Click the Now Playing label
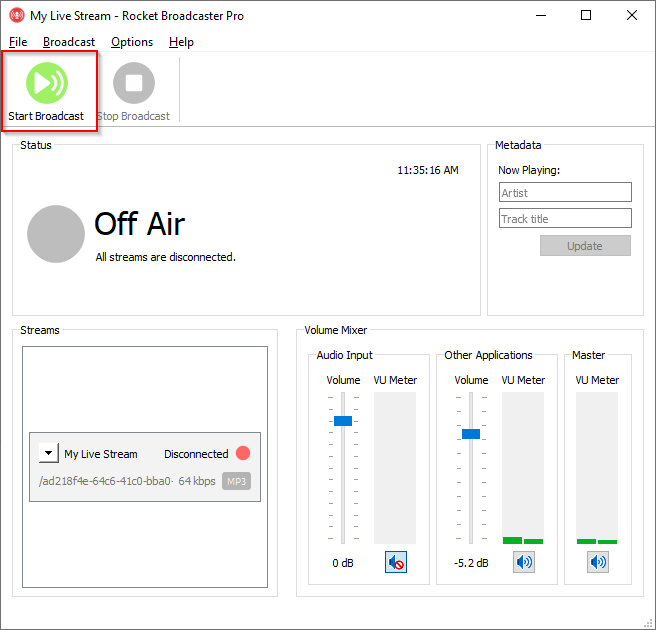The image size is (656, 630). click(529, 170)
